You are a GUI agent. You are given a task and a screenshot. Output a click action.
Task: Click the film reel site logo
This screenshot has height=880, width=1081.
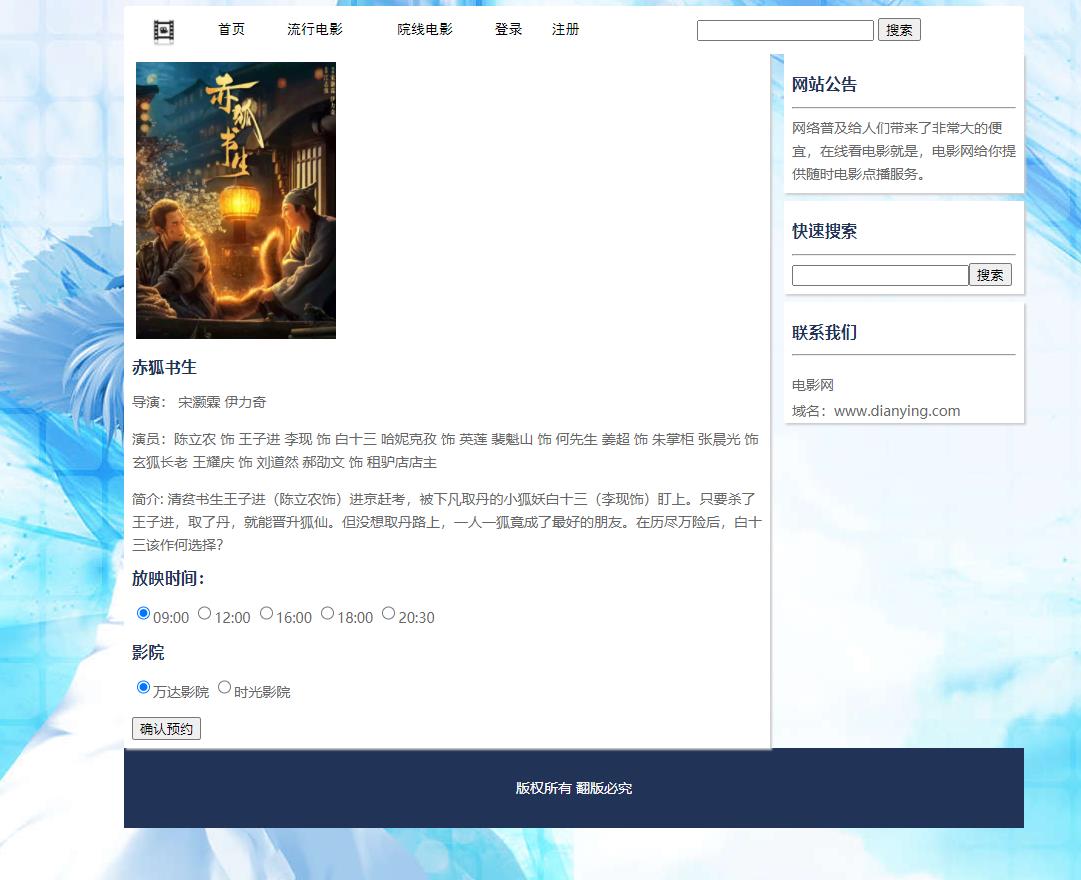tap(163, 31)
